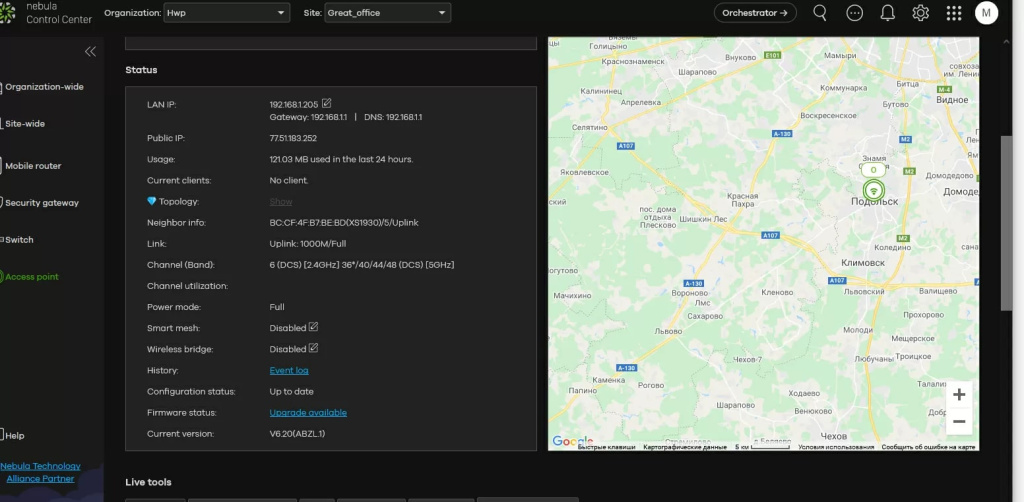Edit the Smart mesh setting
This screenshot has width=1024, height=502.
pyautogui.click(x=313, y=327)
